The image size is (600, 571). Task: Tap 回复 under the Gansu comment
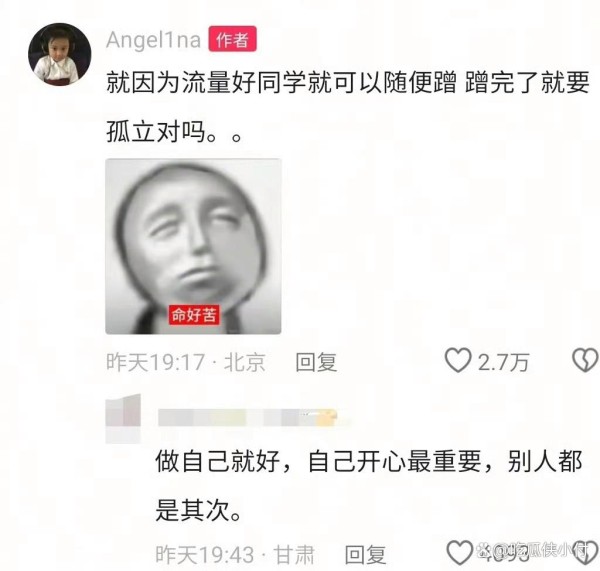click(365, 555)
